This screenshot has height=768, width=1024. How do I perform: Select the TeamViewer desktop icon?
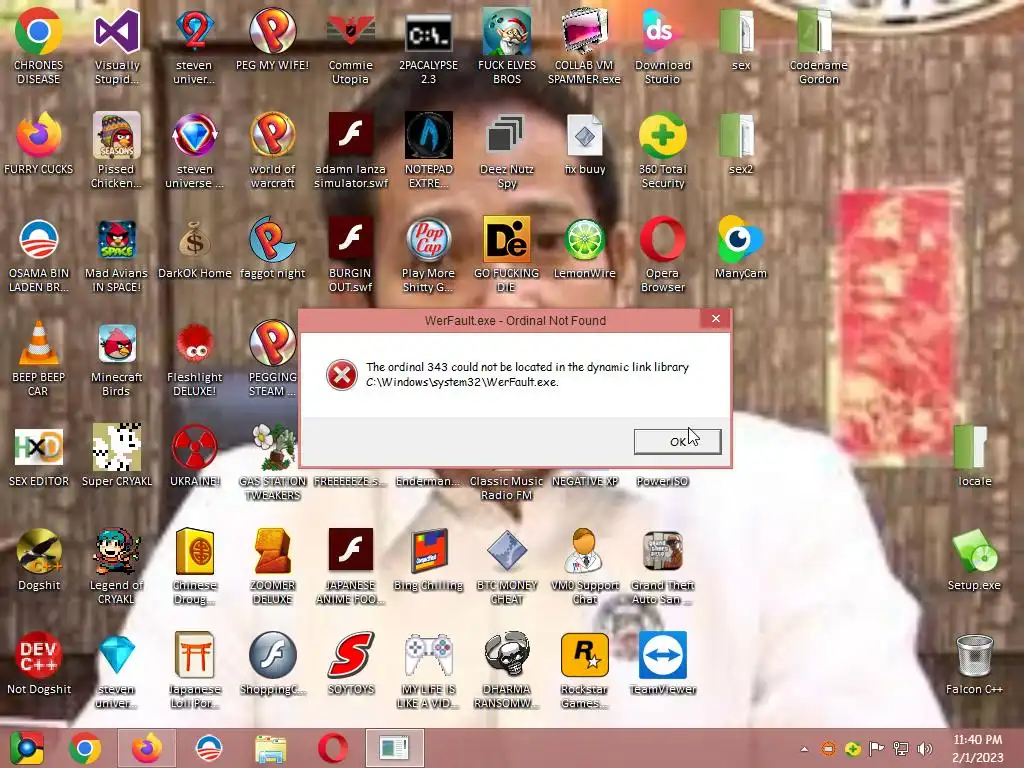pyautogui.click(x=663, y=664)
